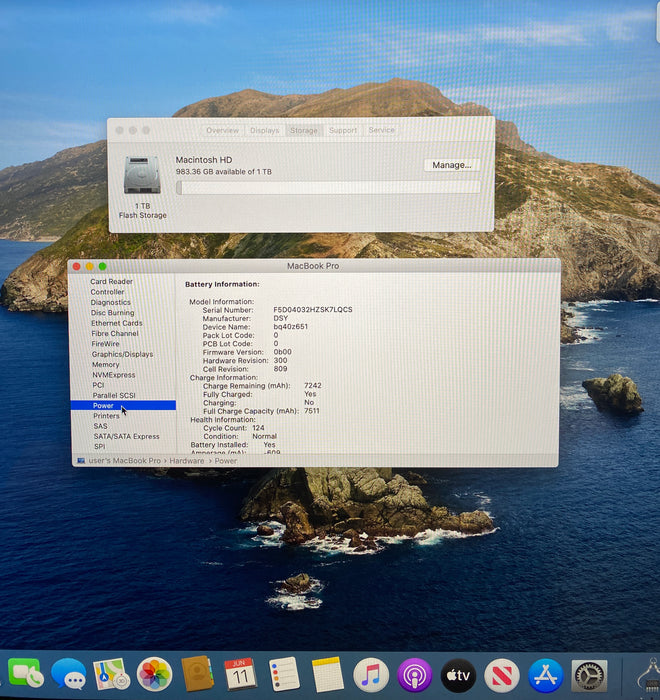Screen dimensions: 660x700
Task: Click the Charge Remaining value 7242
Action: tap(313, 385)
